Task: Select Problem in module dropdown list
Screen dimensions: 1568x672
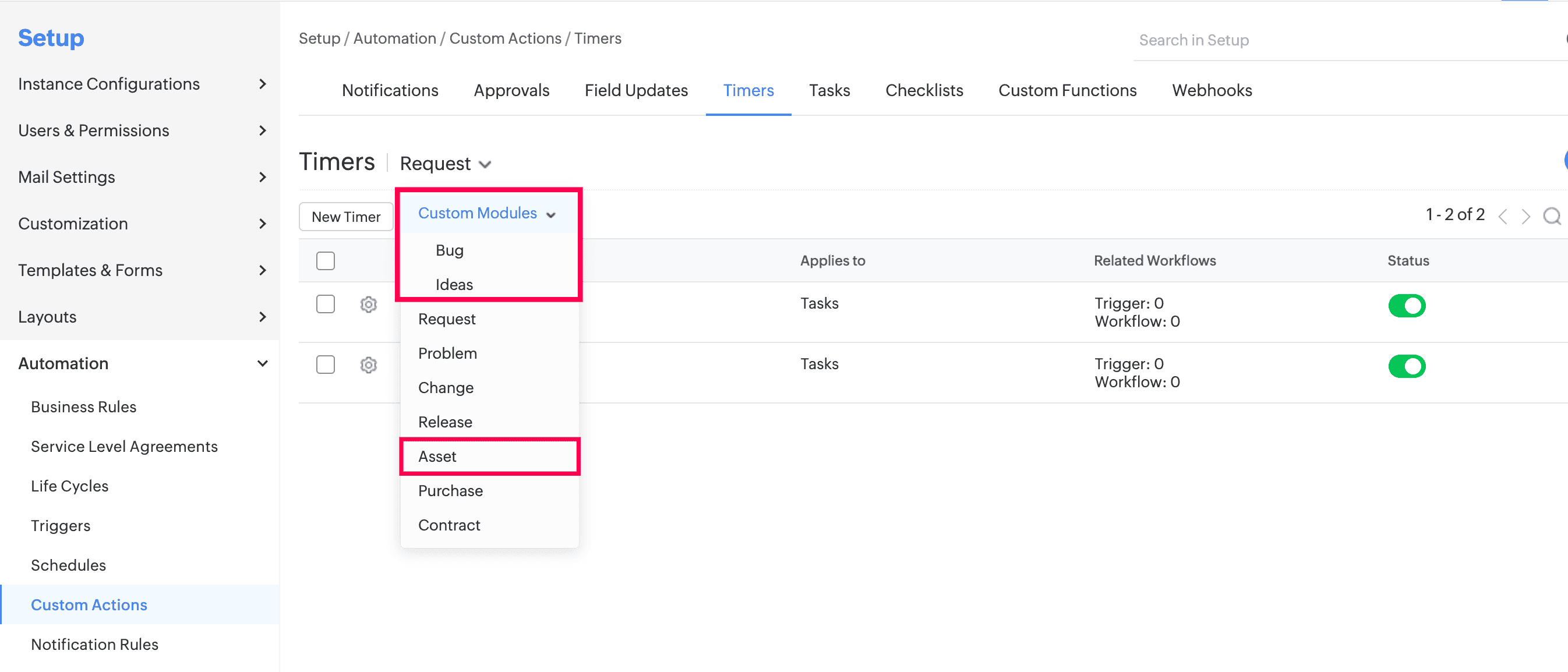Action: click(489, 353)
